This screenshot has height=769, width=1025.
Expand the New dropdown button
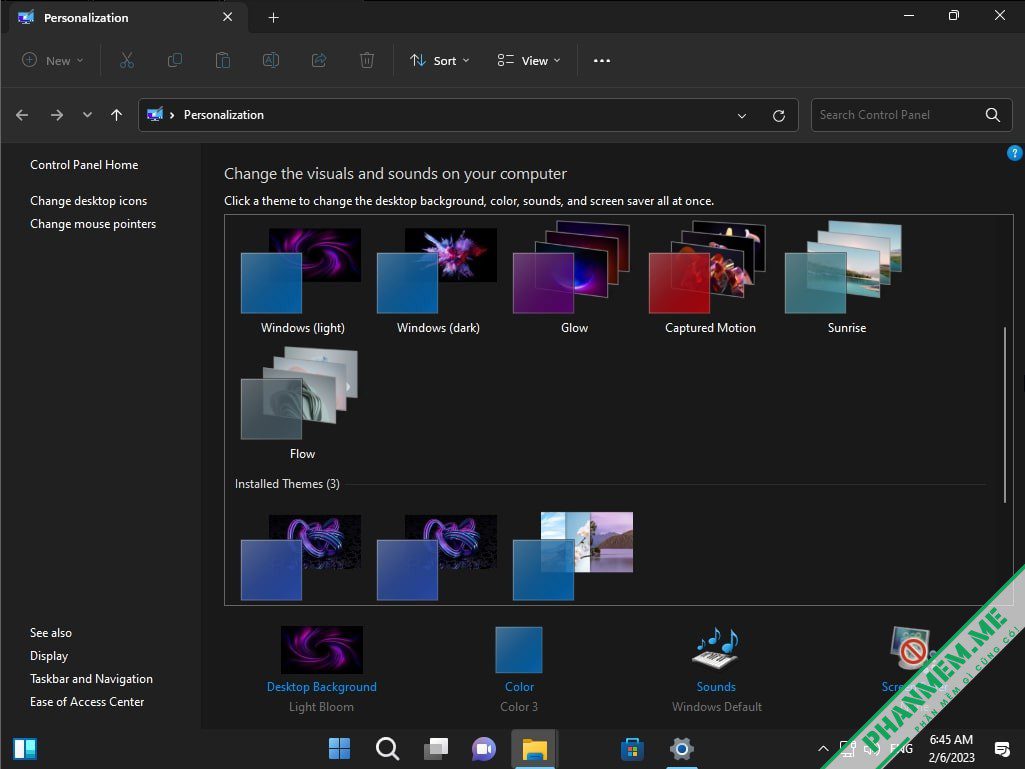coord(53,61)
